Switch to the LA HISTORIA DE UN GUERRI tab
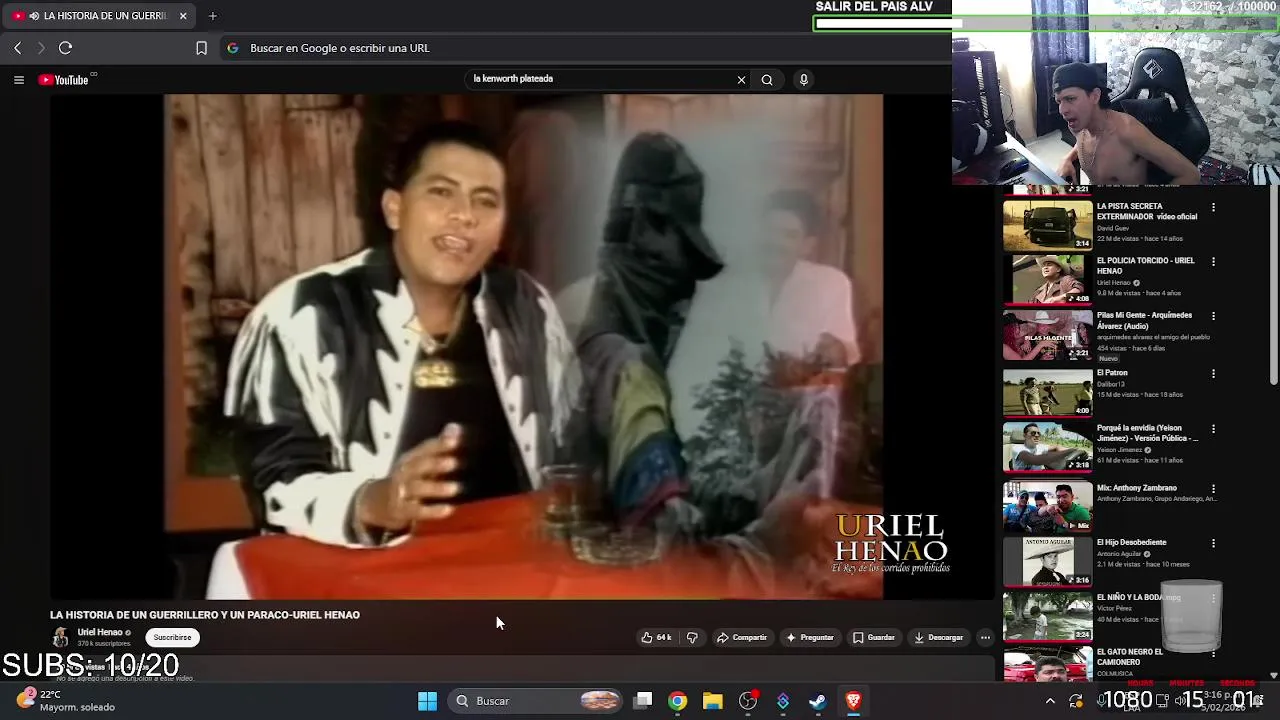 [x=100, y=16]
